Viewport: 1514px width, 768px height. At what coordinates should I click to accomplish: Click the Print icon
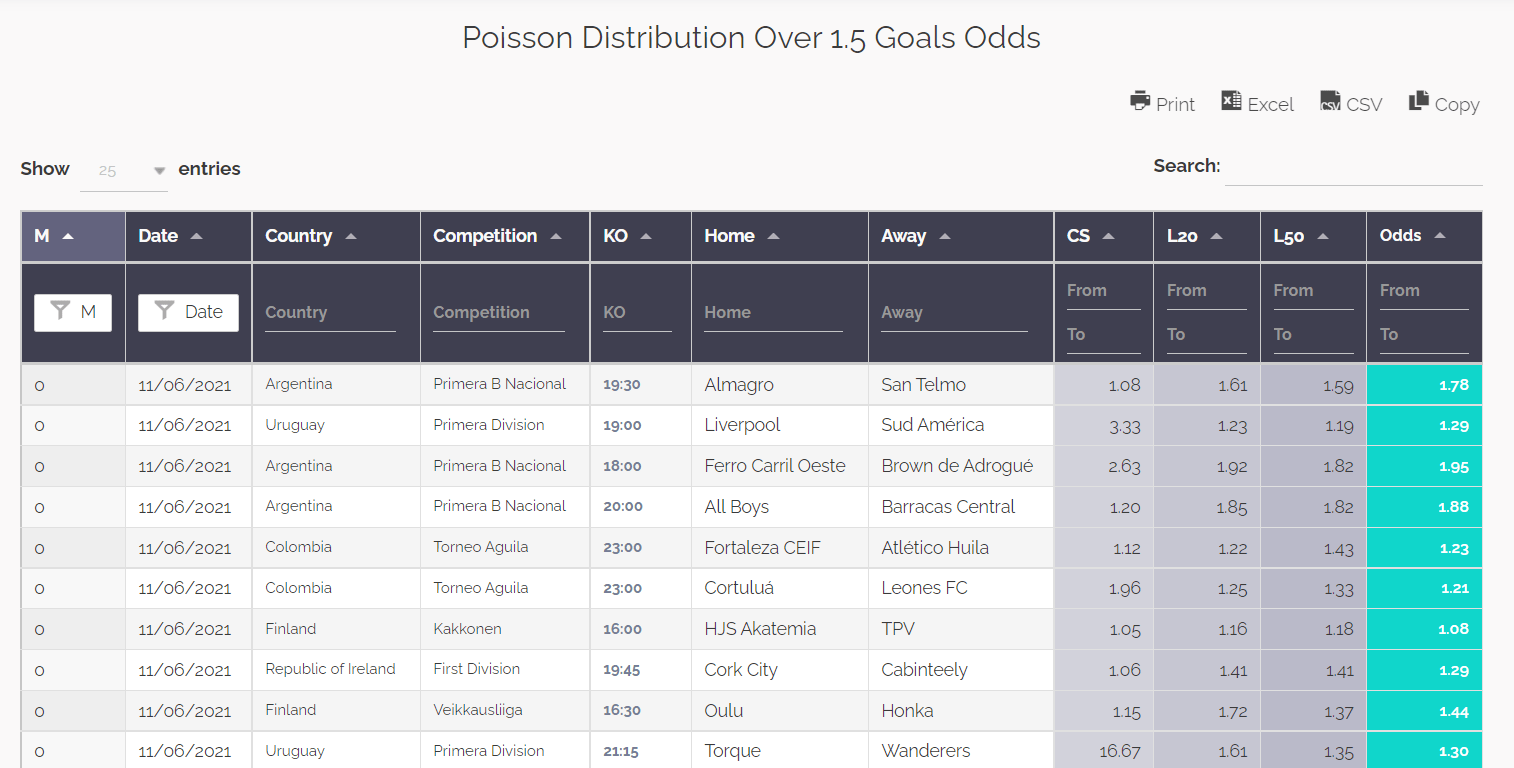click(1140, 100)
